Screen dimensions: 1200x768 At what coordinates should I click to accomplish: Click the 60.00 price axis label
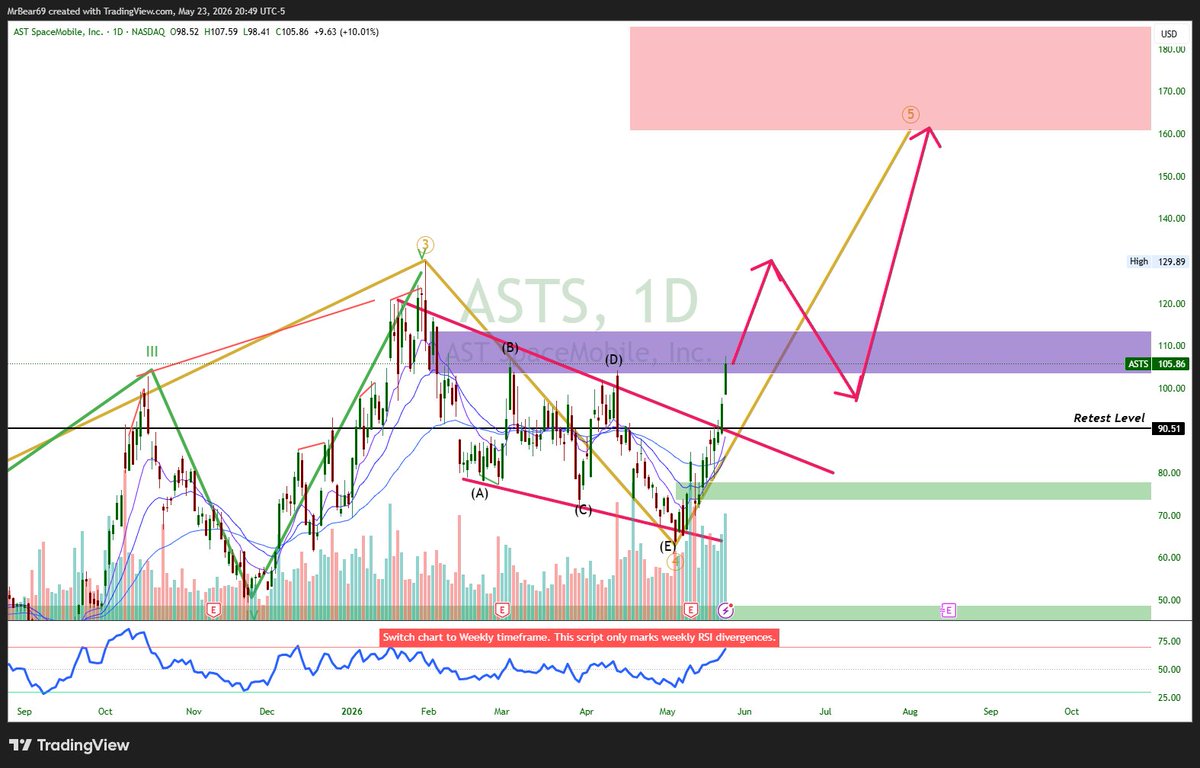1172,557
